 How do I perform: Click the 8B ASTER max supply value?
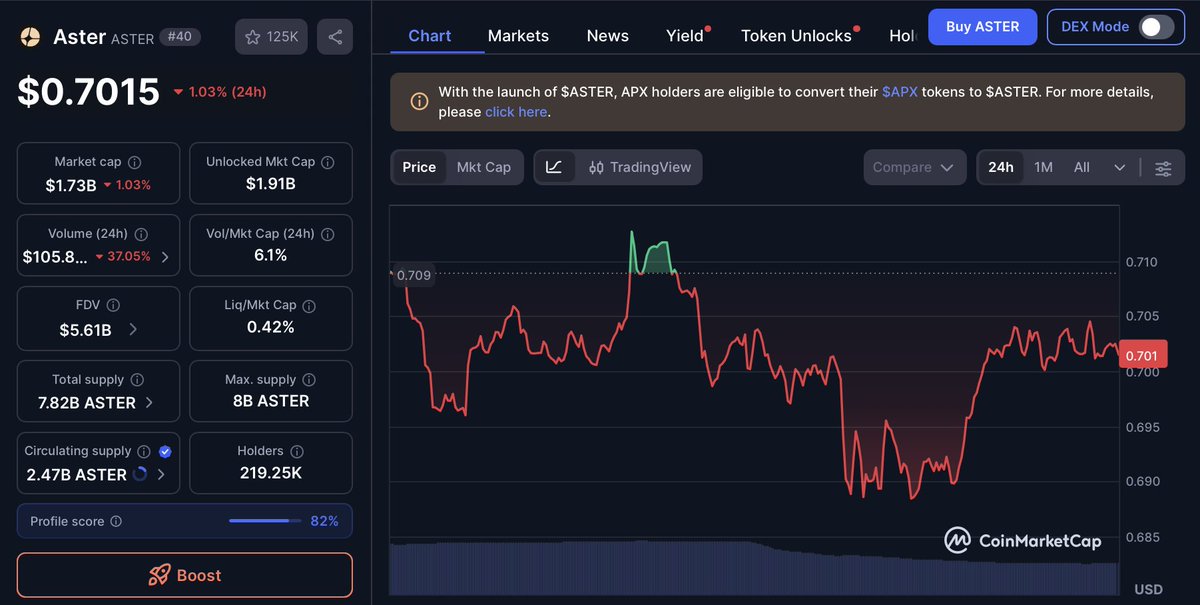coord(270,401)
